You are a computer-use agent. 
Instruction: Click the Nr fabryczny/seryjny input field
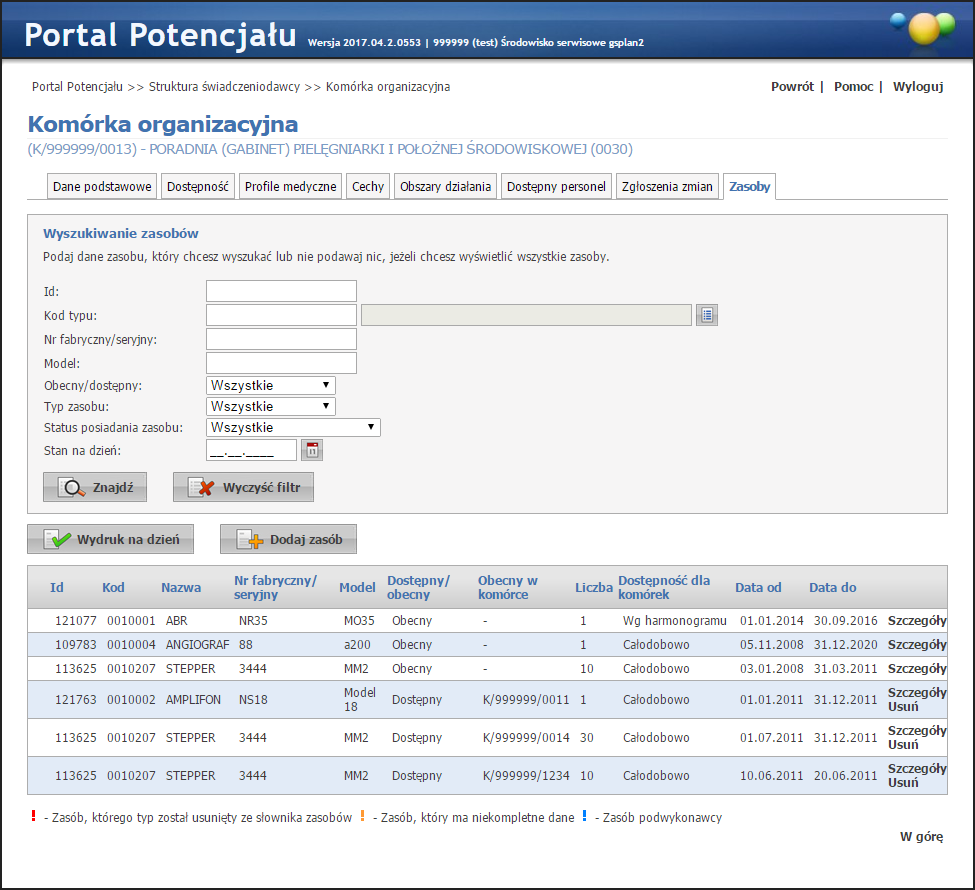point(281,339)
